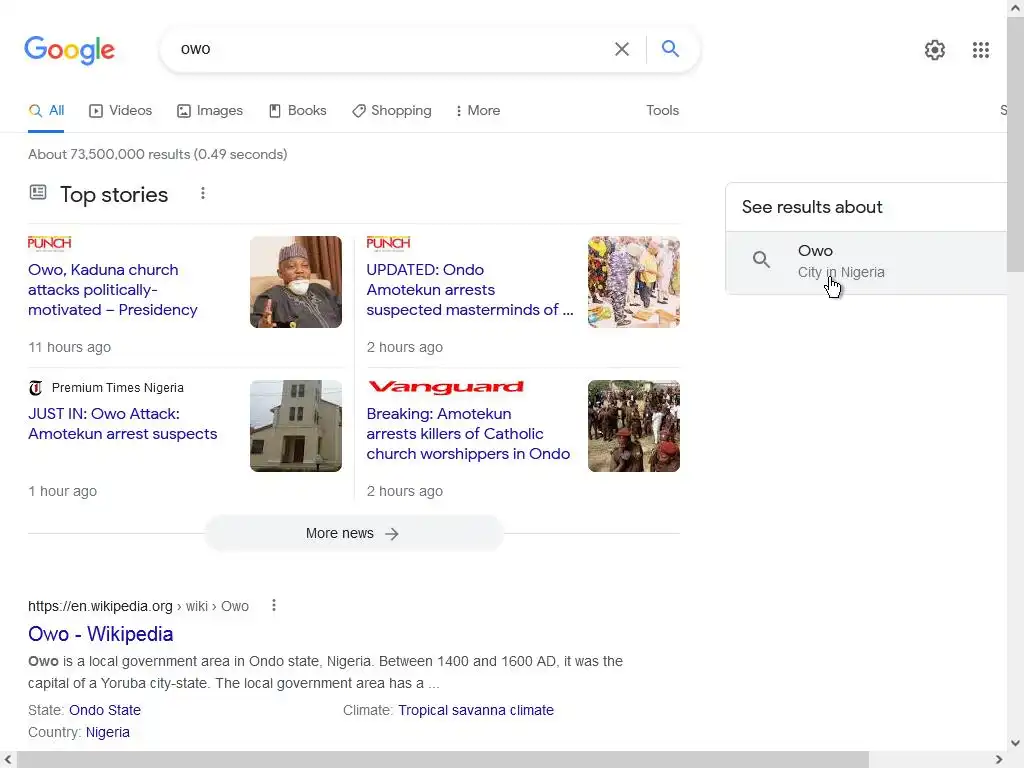Open the Tools options
This screenshot has width=1024, height=768.
coord(662,110)
